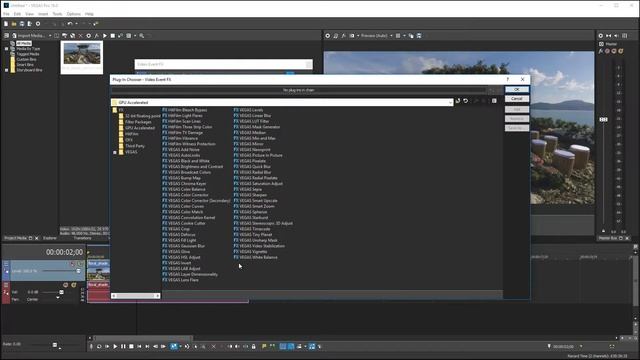Open master bus settings gear icon
The image size is (640, 360).
click(601, 36)
